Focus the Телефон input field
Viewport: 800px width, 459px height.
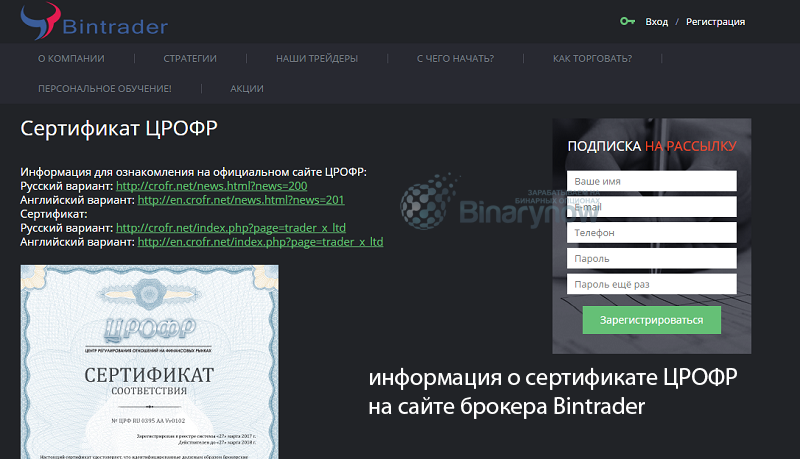tap(652, 233)
